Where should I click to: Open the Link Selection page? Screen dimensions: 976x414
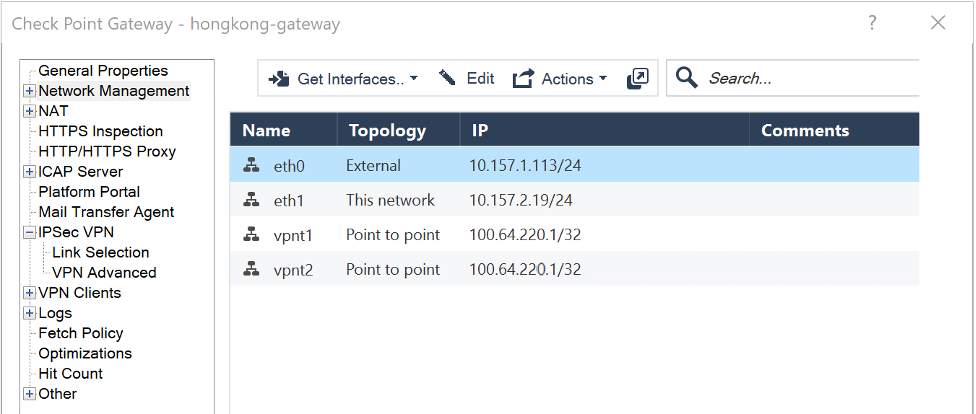coord(100,252)
